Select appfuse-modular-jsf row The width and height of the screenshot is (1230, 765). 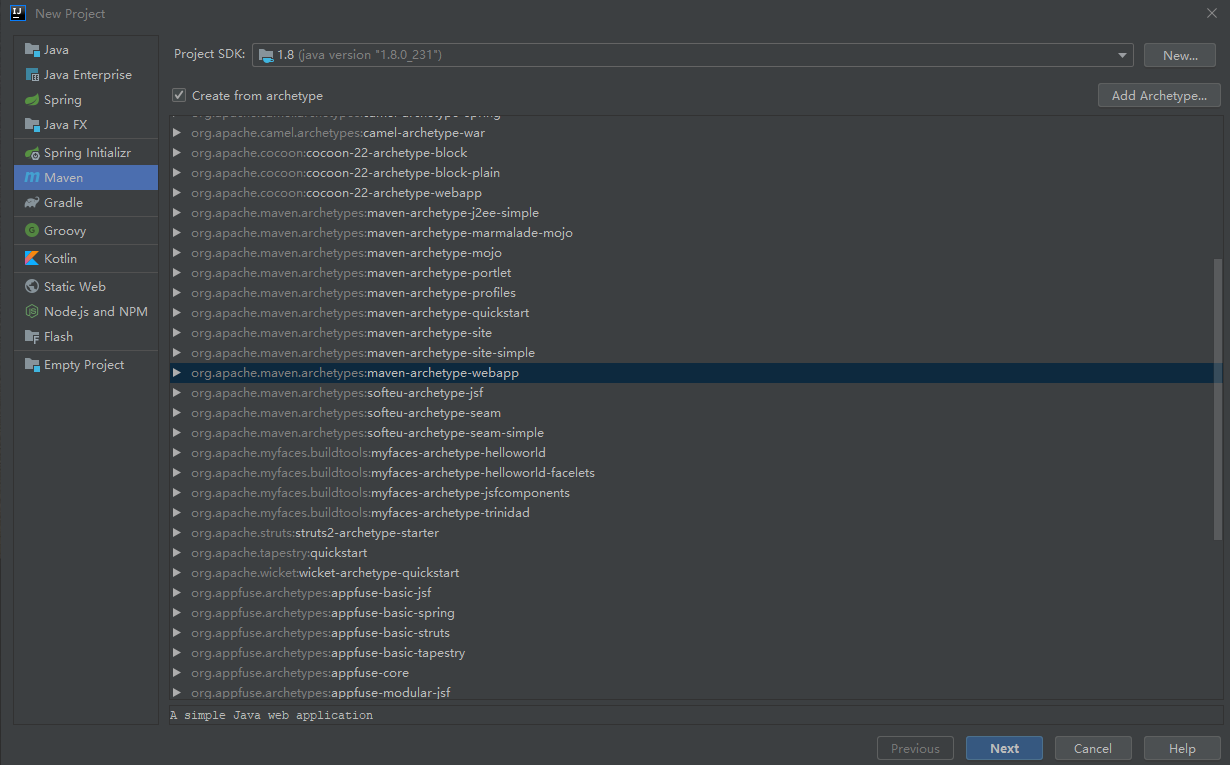click(695, 692)
